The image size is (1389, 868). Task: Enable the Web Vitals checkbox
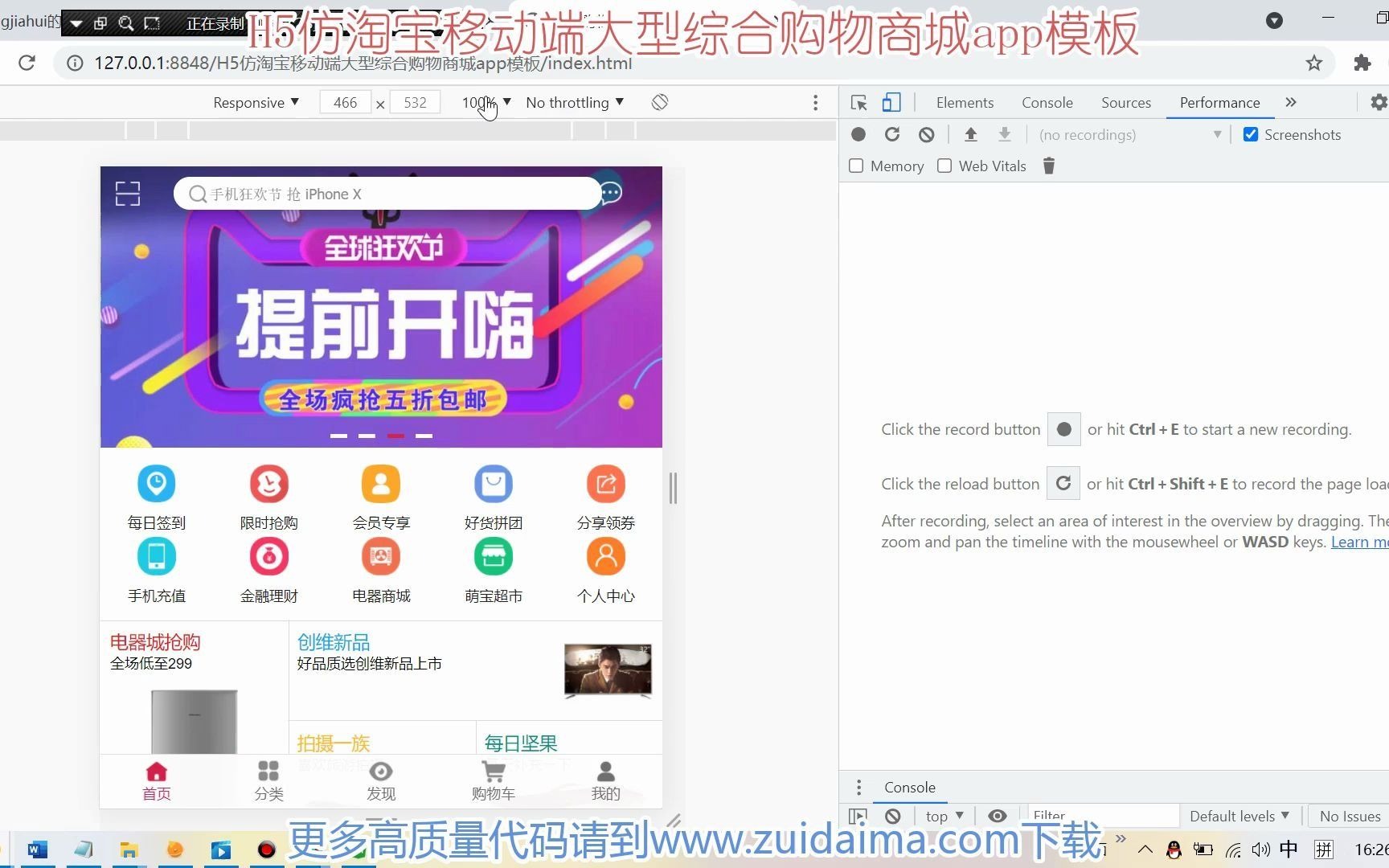(x=944, y=166)
